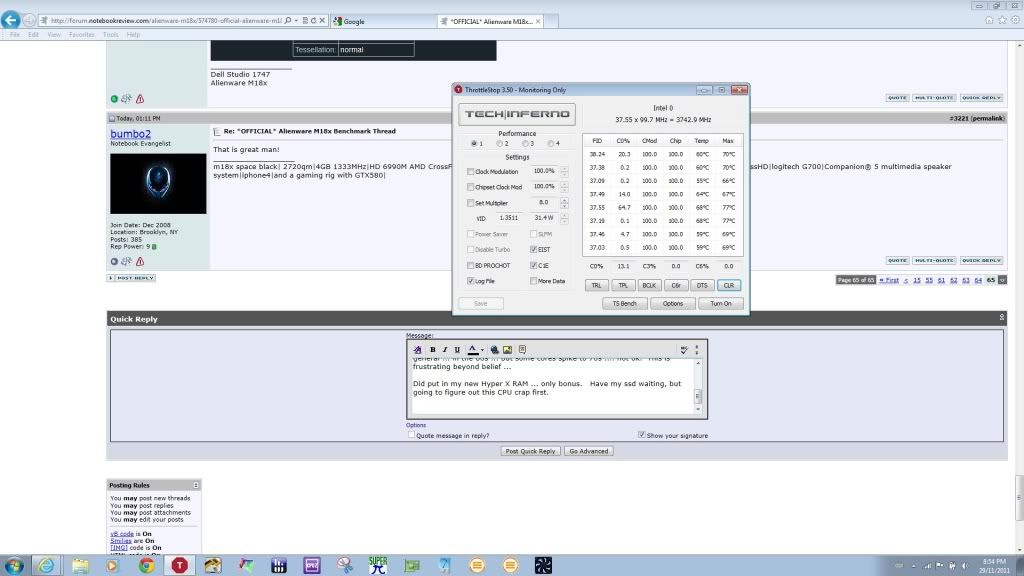The height and width of the screenshot is (576, 1024).
Task: Select performance profile 2 radio button
Action: click(x=498, y=144)
